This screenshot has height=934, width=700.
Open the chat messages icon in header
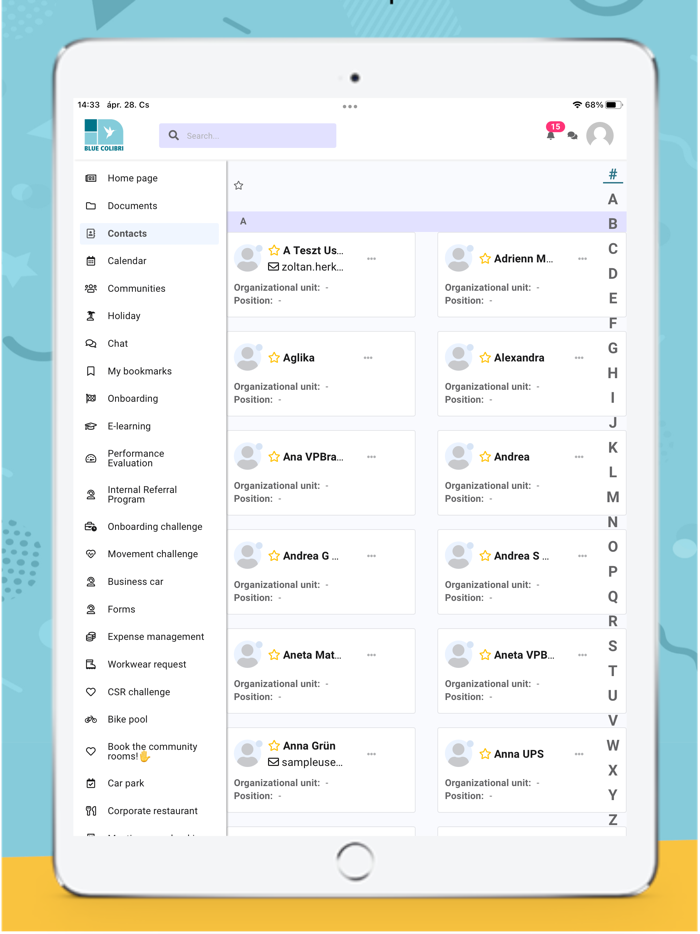[572, 136]
